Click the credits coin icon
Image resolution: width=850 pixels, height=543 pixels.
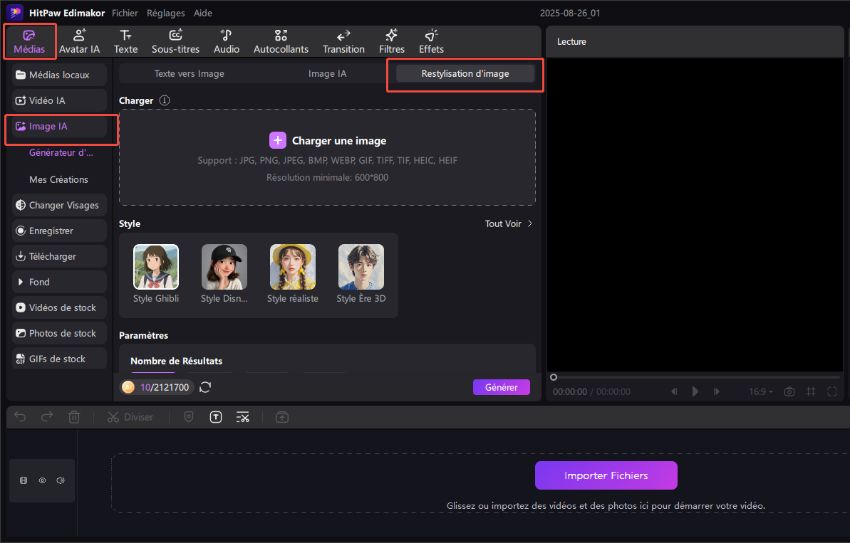[x=128, y=387]
